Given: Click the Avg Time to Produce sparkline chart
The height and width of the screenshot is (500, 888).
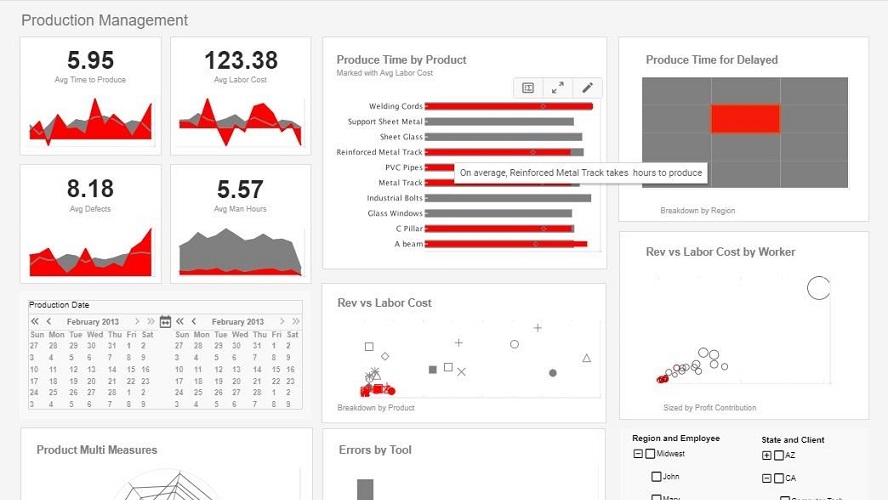Looking at the screenshot, I should [x=91, y=121].
